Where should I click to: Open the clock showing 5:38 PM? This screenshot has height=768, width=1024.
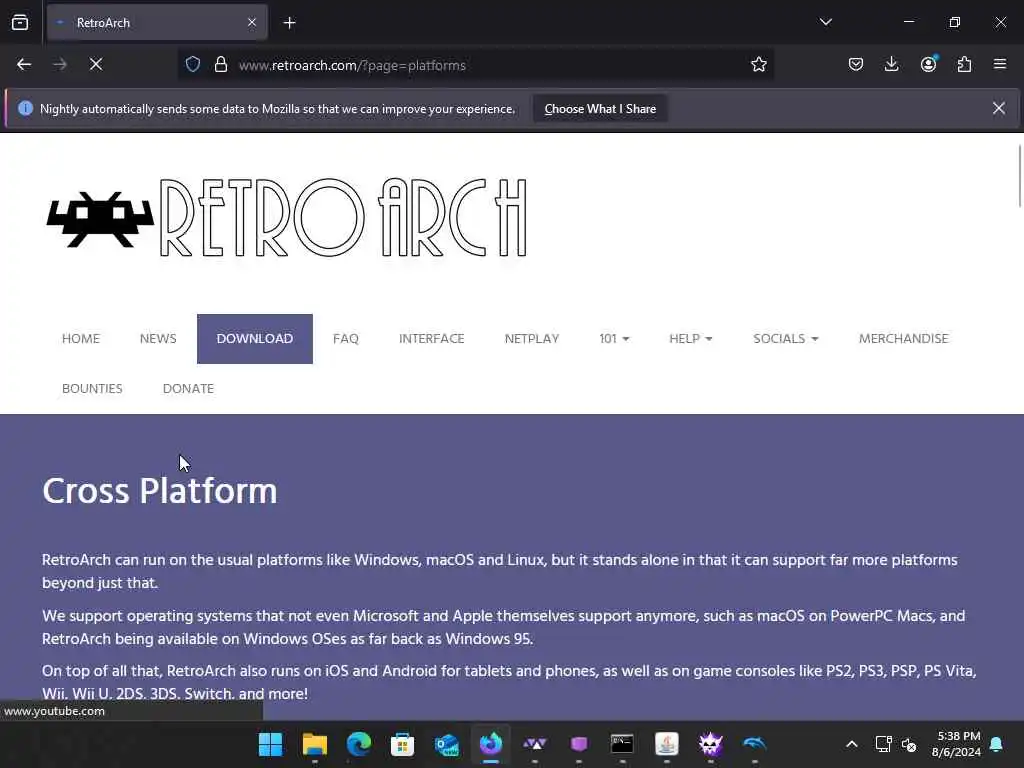[x=957, y=744]
